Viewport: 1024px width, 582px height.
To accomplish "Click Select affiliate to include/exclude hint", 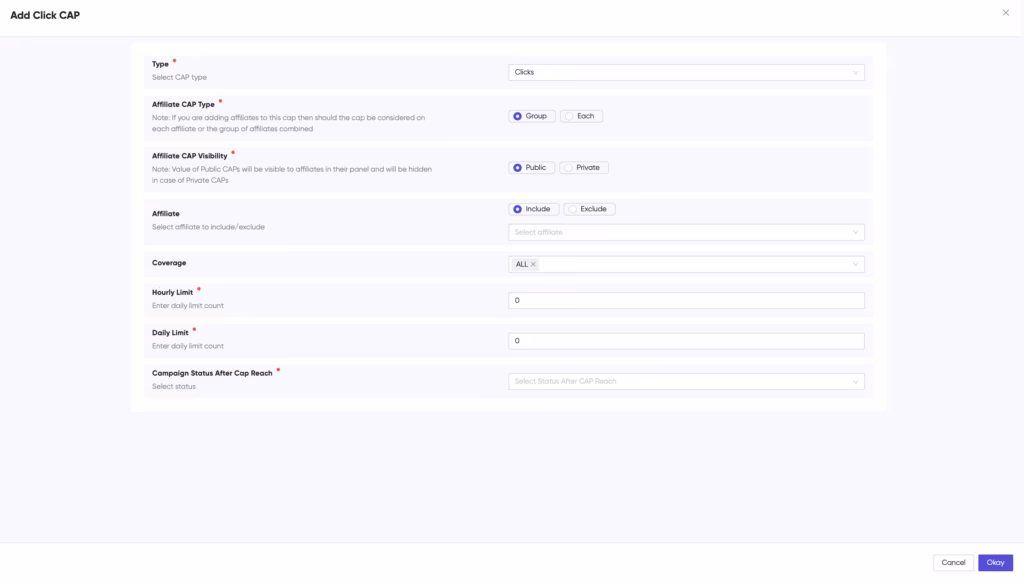I will 208,227.
